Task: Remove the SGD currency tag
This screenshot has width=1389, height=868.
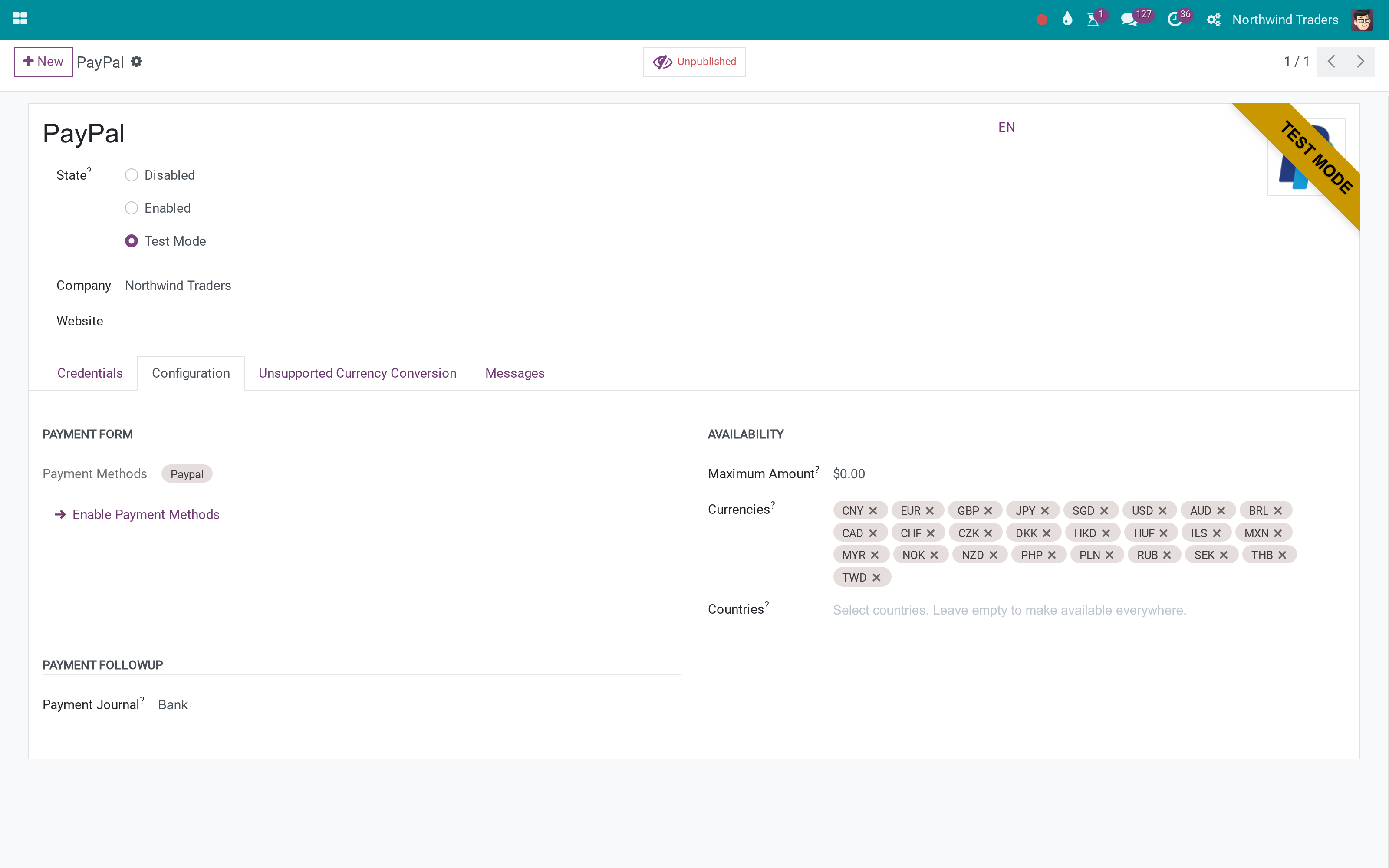Action: [1104, 511]
